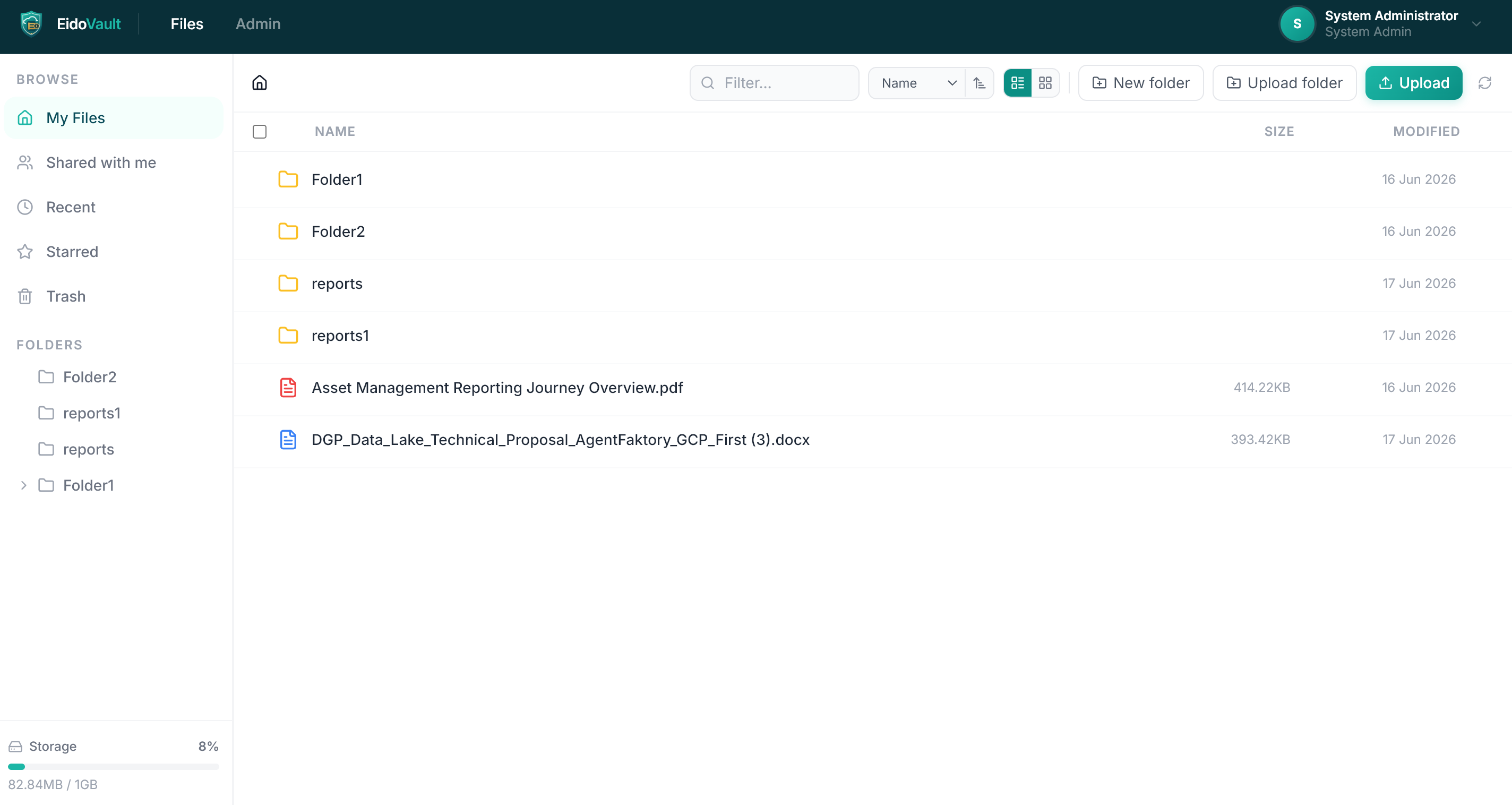Go to the home breadcrumb icon
The height and width of the screenshot is (805, 1512).
click(x=260, y=83)
